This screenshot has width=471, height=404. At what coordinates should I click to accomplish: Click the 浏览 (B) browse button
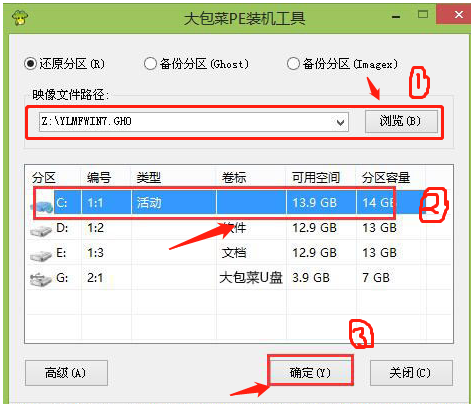tap(401, 121)
